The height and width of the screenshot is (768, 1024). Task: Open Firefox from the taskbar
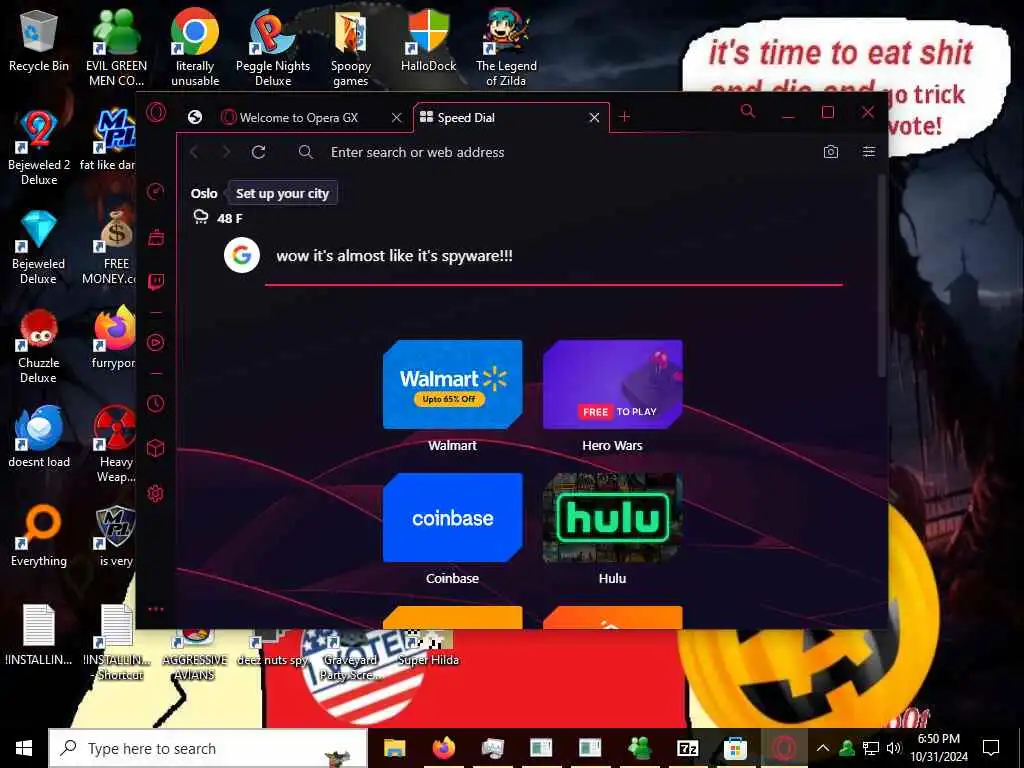click(x=444, y=748)
